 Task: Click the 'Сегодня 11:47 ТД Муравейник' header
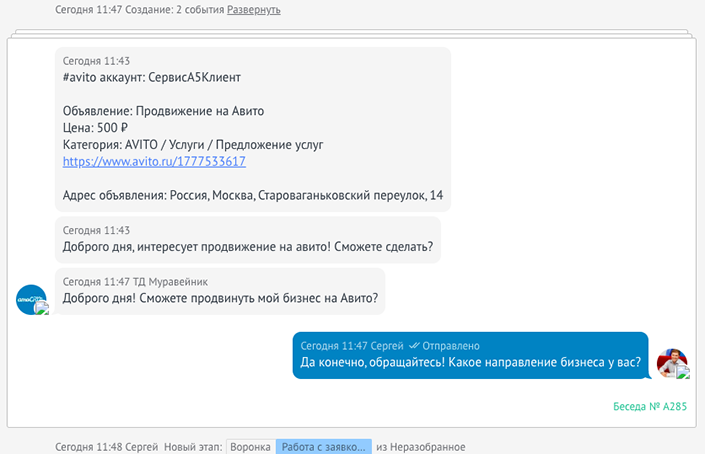pyautogui.click(x=135, y=282)
